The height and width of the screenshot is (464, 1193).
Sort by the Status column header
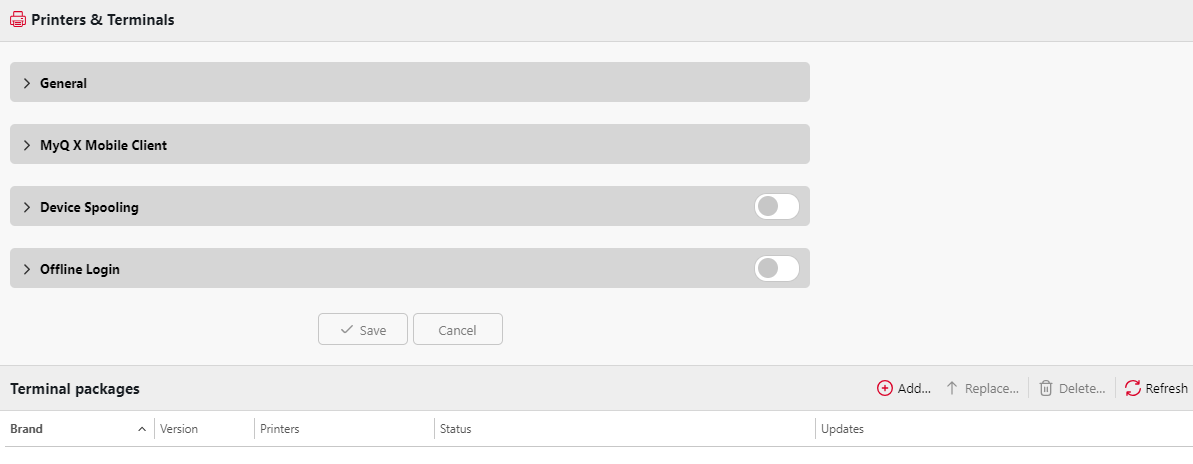tap(456, 429)
